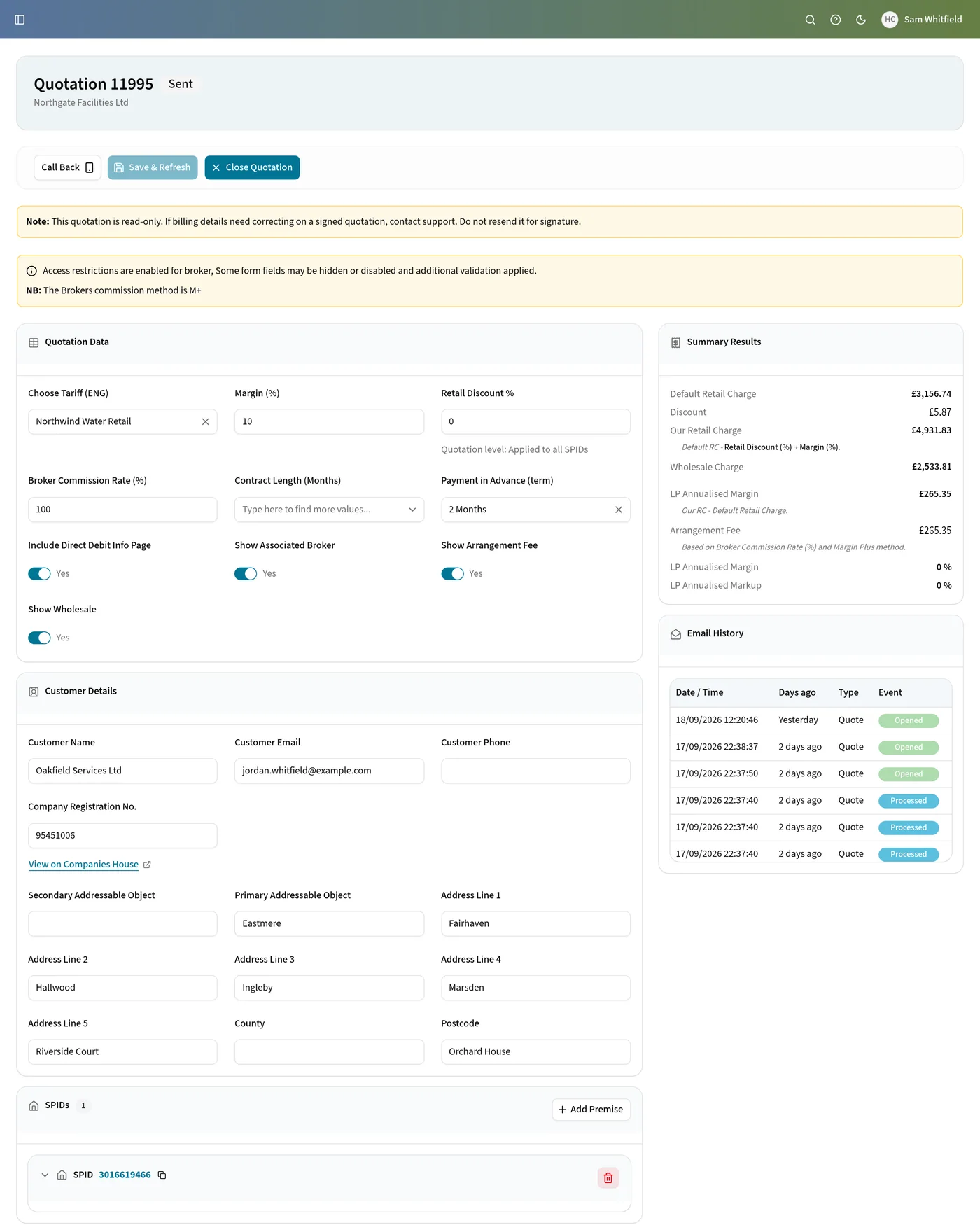Click Address Line 1 field

[535, 924]
